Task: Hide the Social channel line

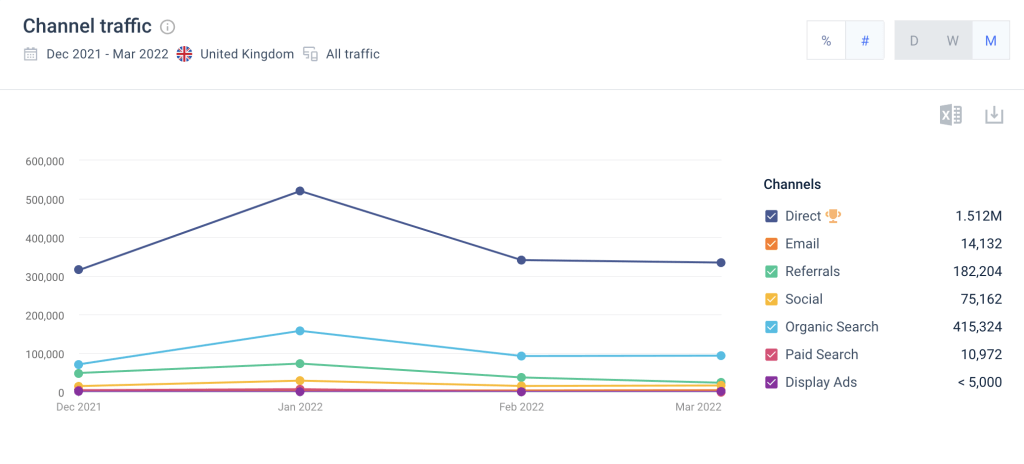Action: pos(771,299)
